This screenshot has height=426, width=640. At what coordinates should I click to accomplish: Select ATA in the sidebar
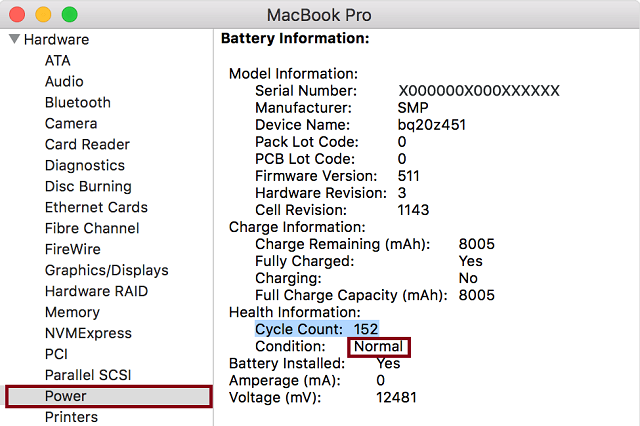coord(58,60)
